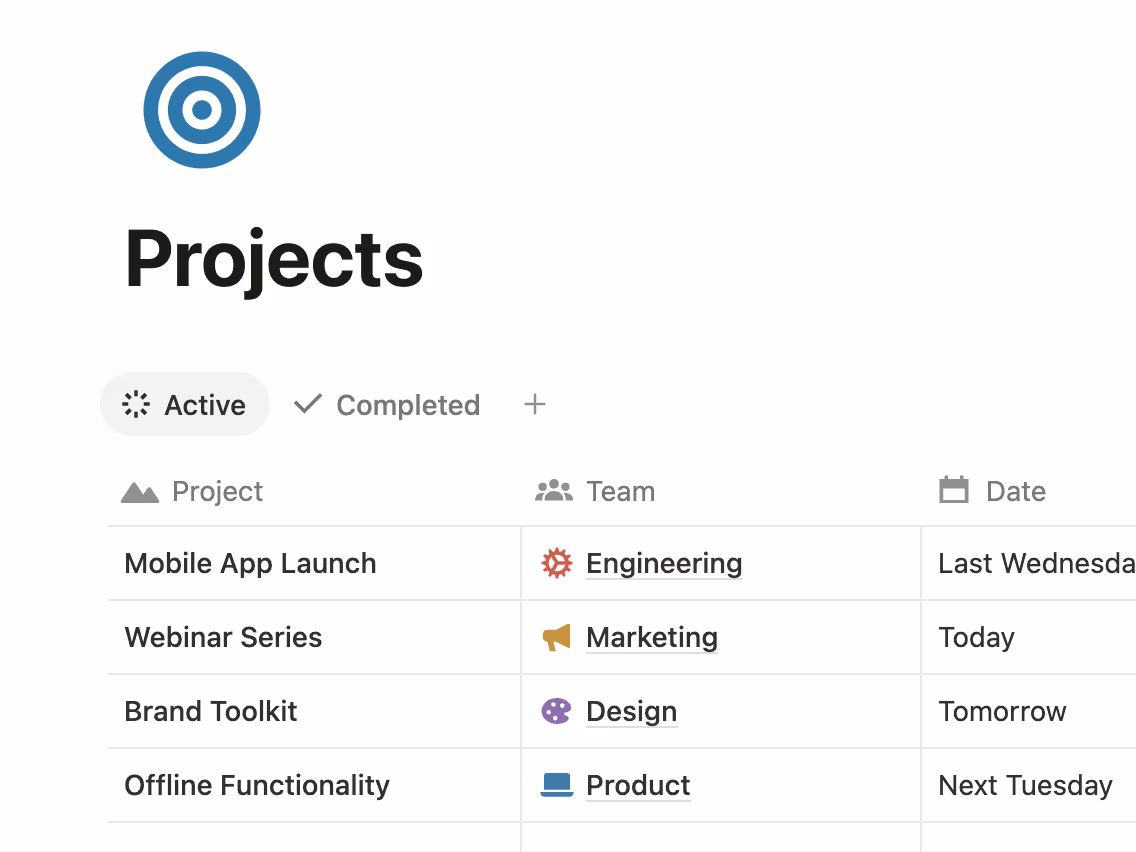The width and height of the screenshot is (1136, 852).
Task: Open the Marketing team link
Action: 652,637
